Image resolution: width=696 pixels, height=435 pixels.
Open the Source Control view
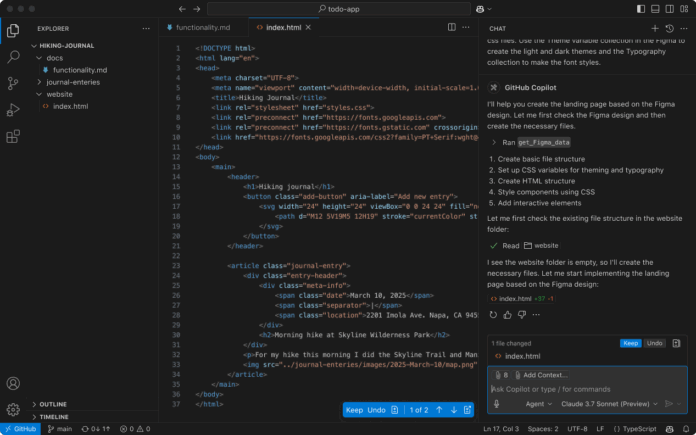[13, 84]
